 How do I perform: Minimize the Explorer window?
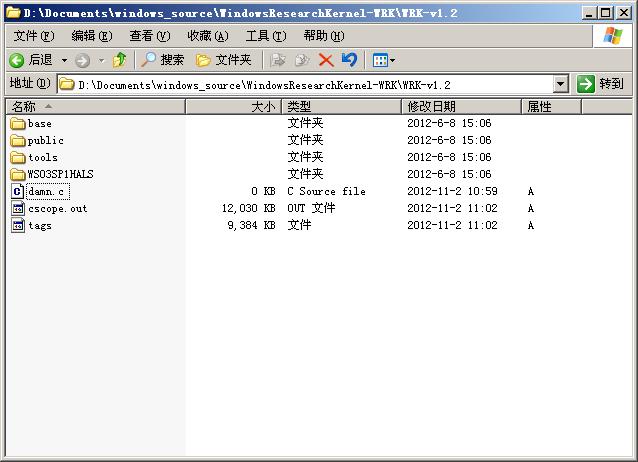588,13
